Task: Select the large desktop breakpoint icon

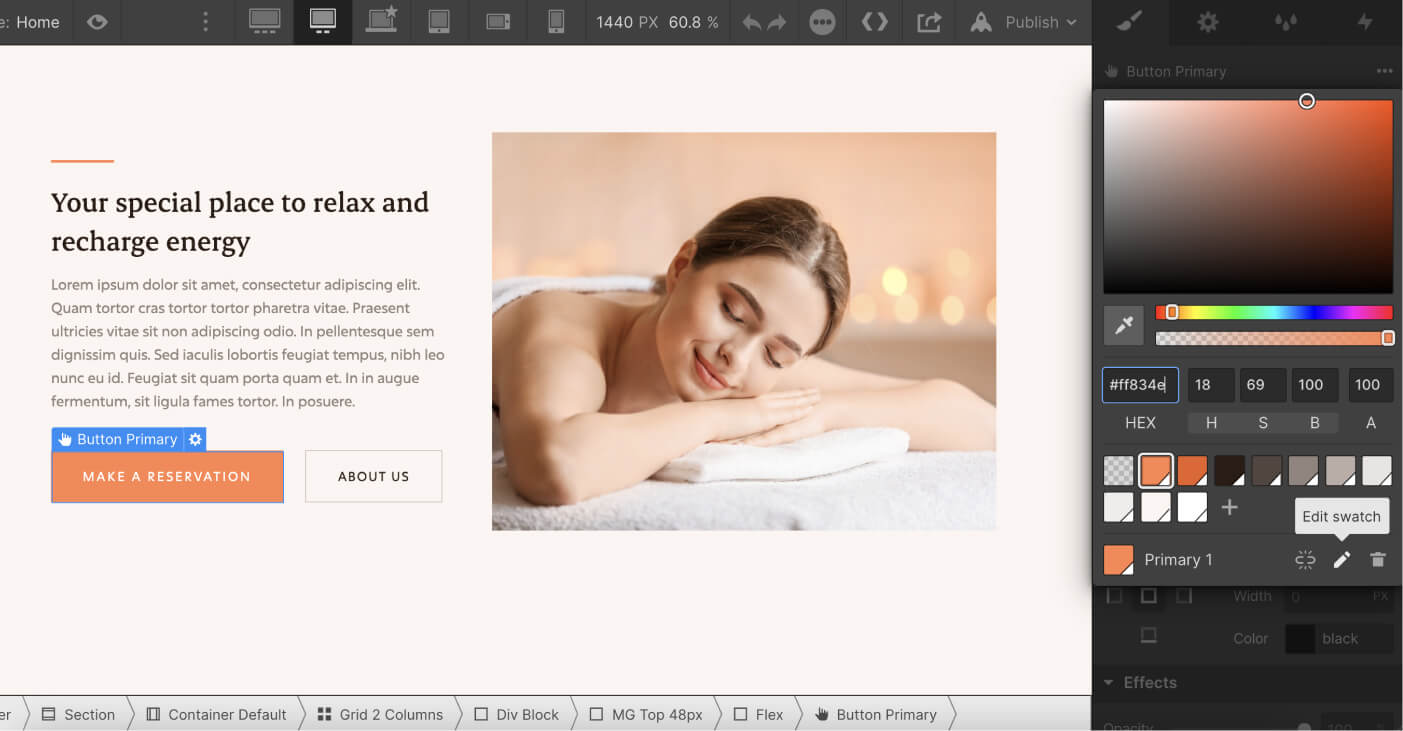Action: pos(264,21)
